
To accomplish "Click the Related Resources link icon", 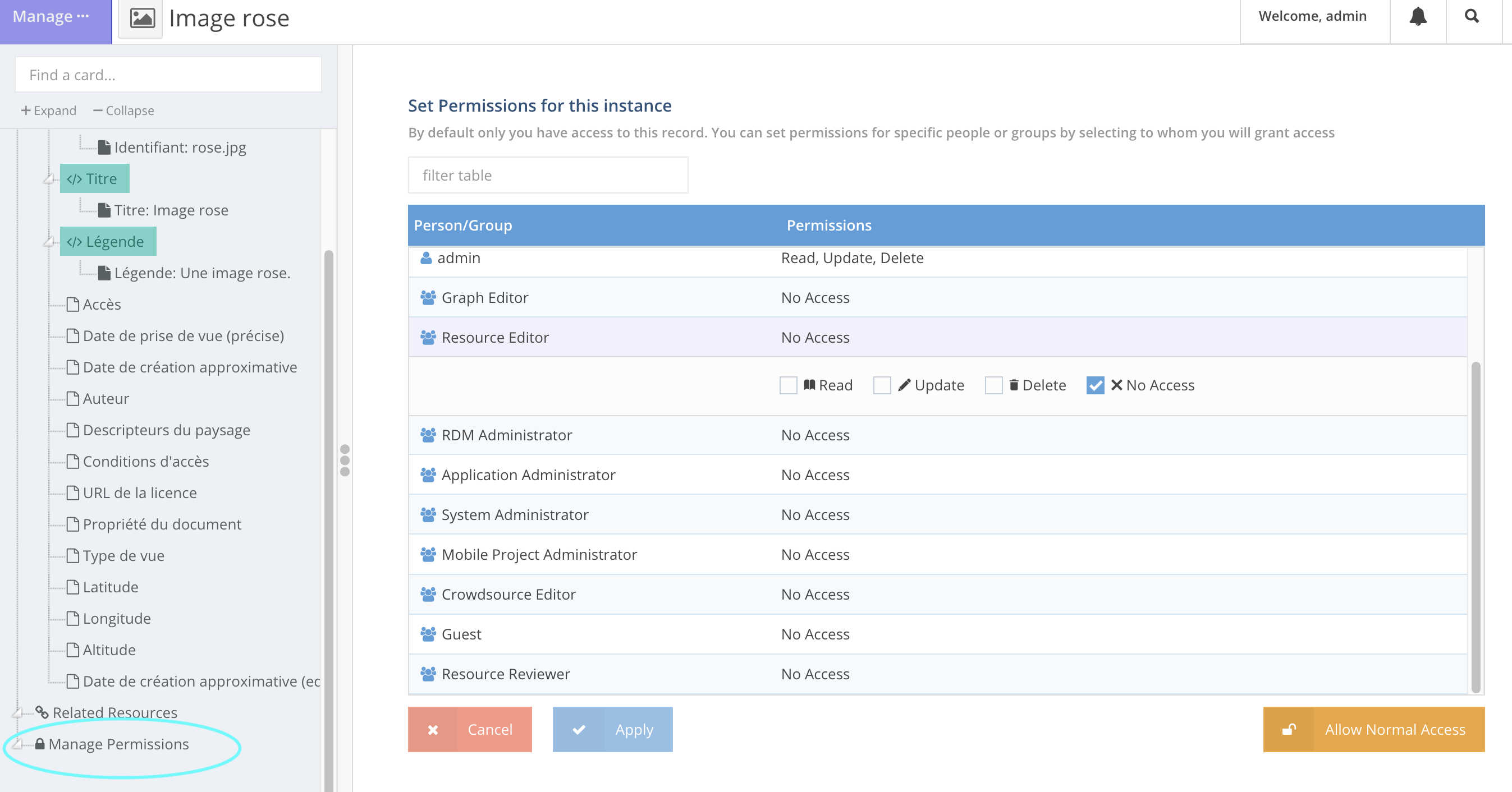I will [42, 712].
